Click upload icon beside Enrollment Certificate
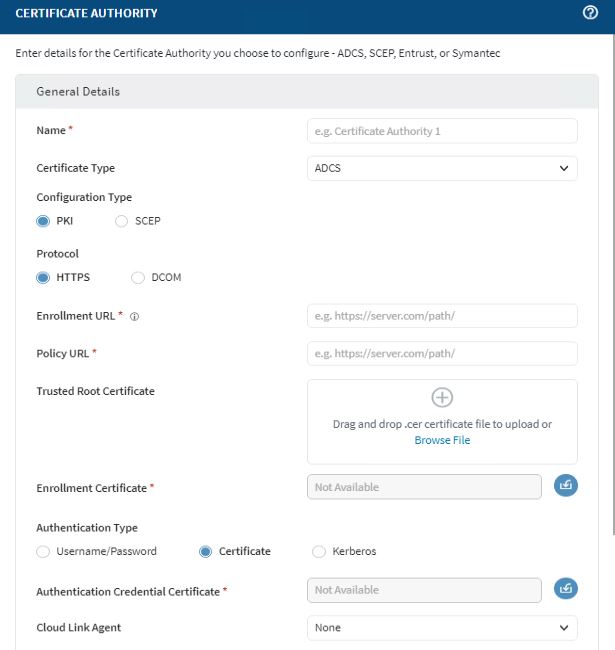Image resolution: width=615 pixels, height=650 pixels. pyautogui.click(x=566, y=486)
